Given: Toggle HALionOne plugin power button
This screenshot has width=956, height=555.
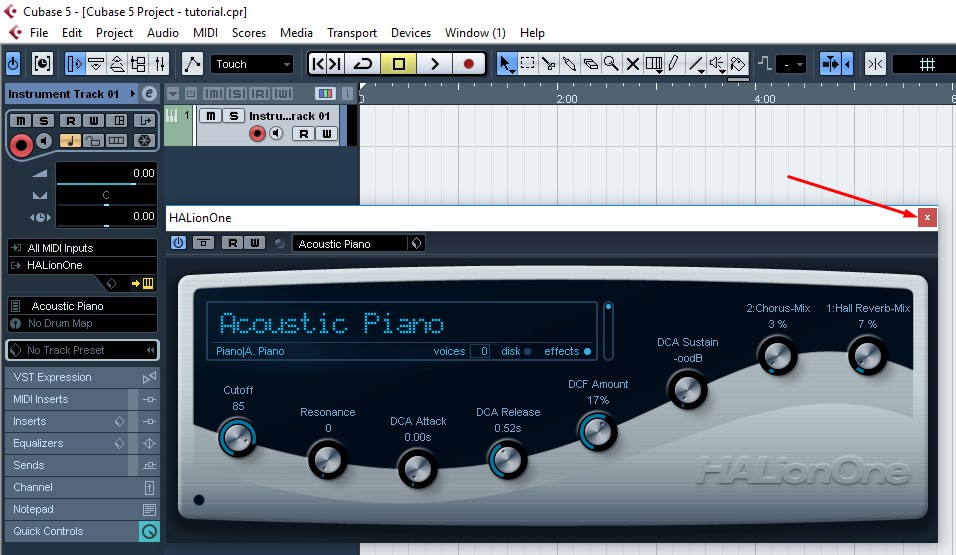Looking at the screenshot, I should [178, 243].
